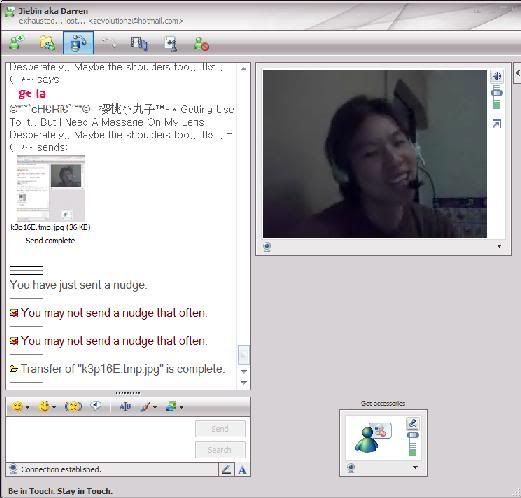The width and height of the screenshot is (521, 498).
Task: Expand the background picker dropdown arrow
Action: pos(181,407)
